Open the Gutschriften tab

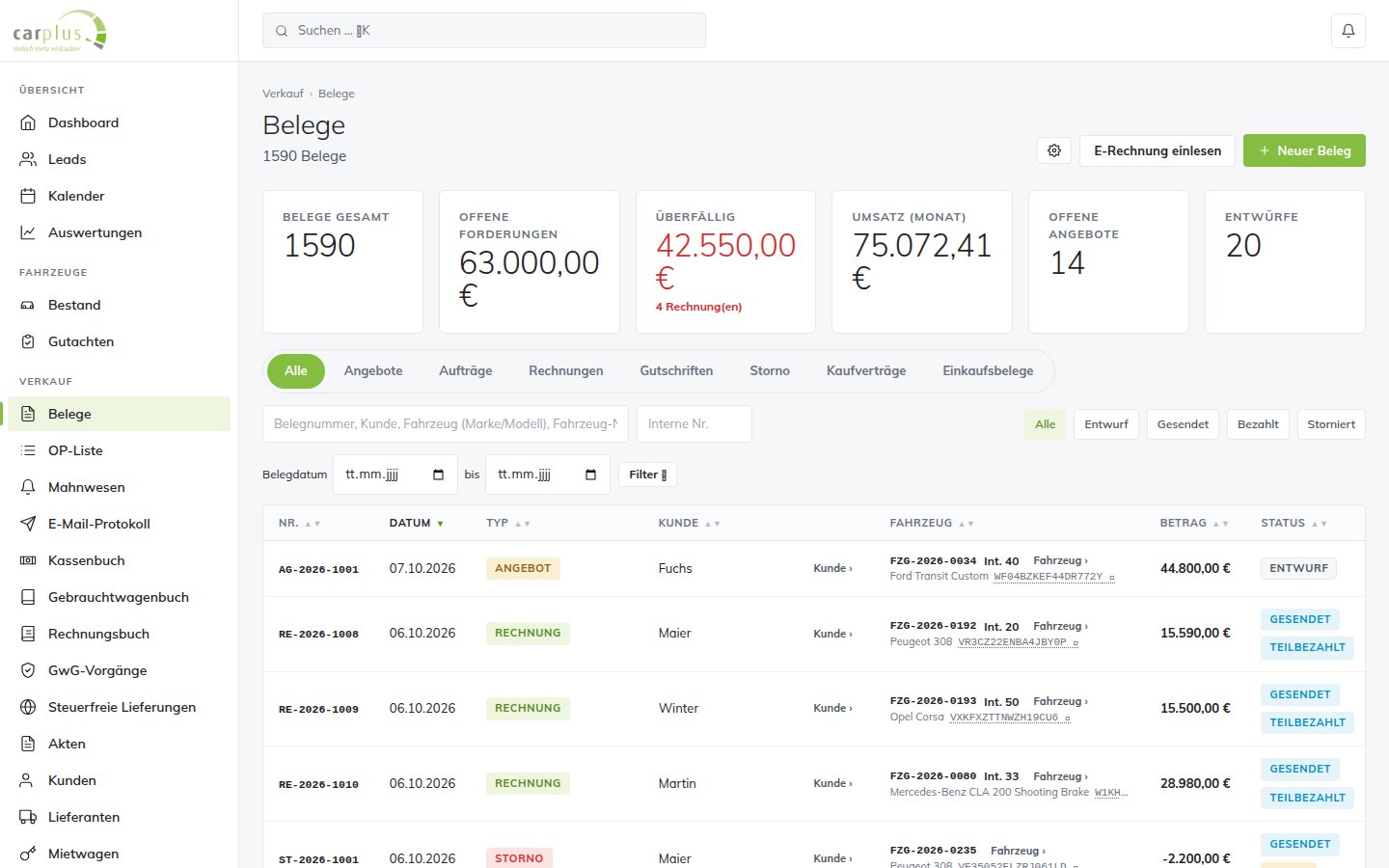tap(676, 370)
